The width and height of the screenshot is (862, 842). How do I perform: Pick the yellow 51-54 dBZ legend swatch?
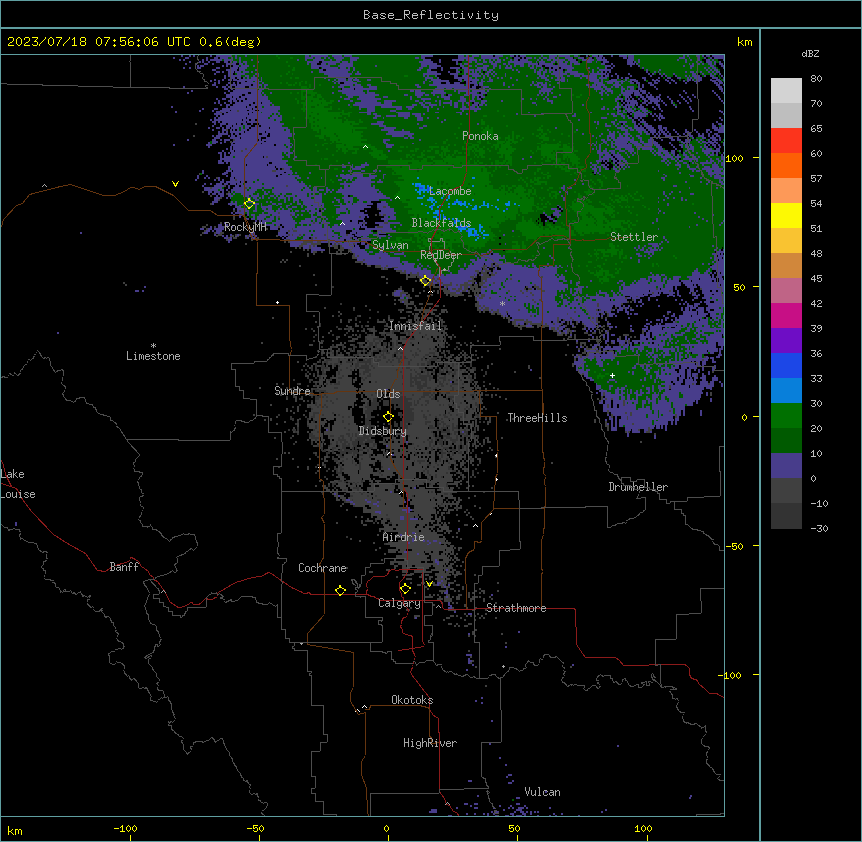(786, 215)
